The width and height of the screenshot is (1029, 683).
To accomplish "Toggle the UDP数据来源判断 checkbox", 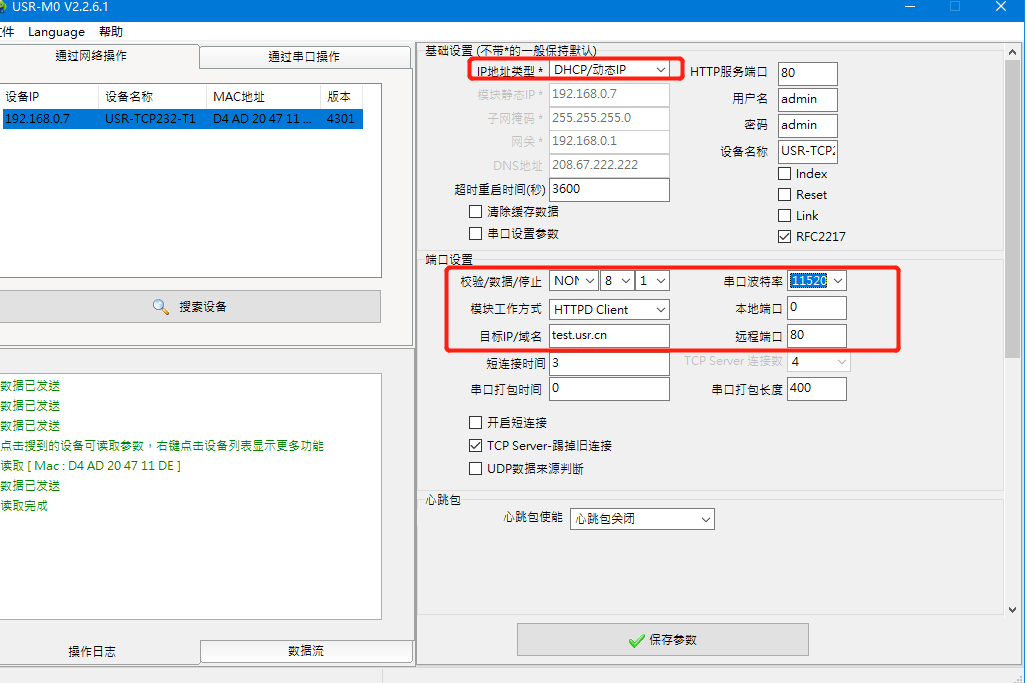I will (476, 469).
